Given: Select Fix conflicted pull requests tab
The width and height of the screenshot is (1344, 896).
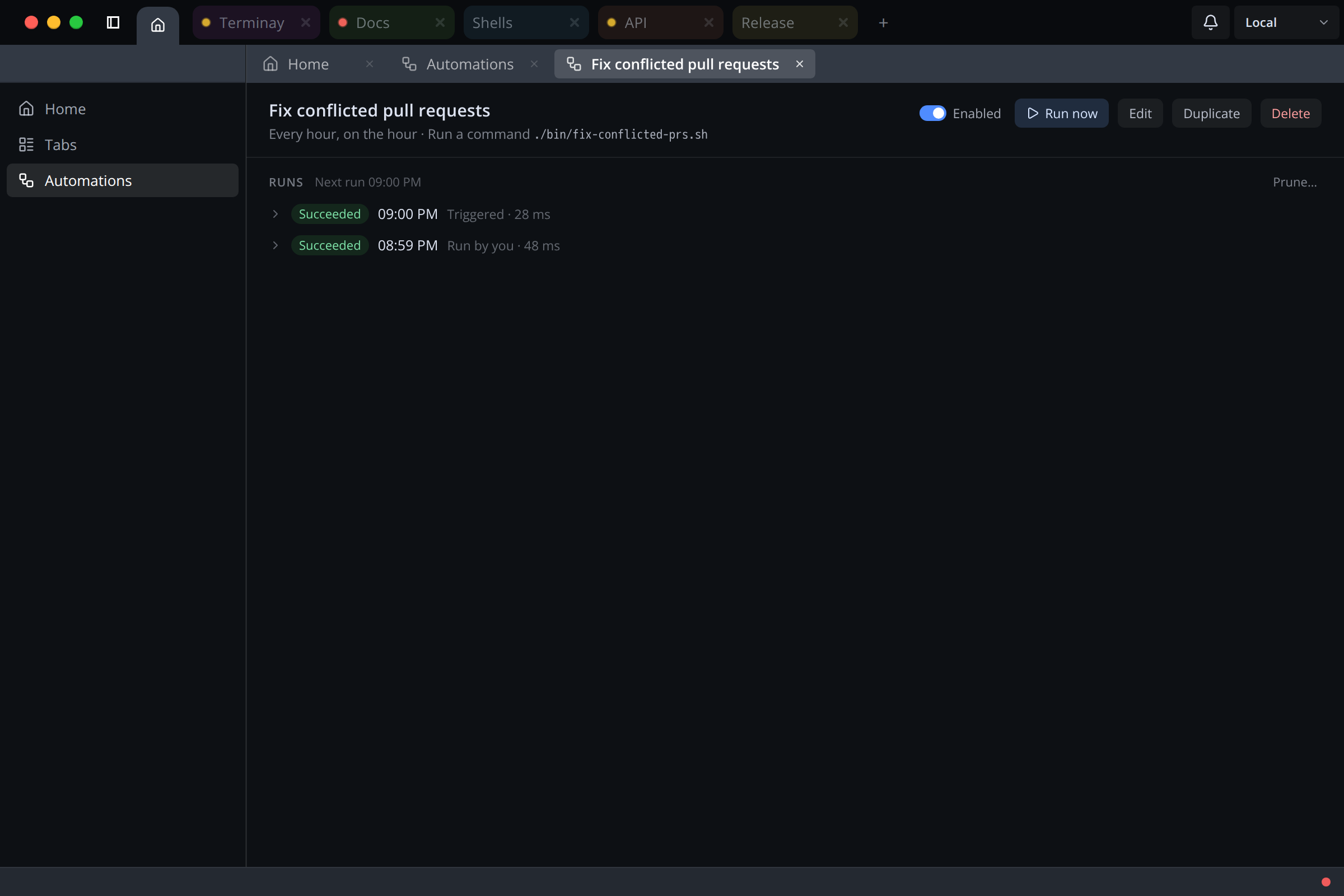Looking at the screenshot, I should pos(684,64).
